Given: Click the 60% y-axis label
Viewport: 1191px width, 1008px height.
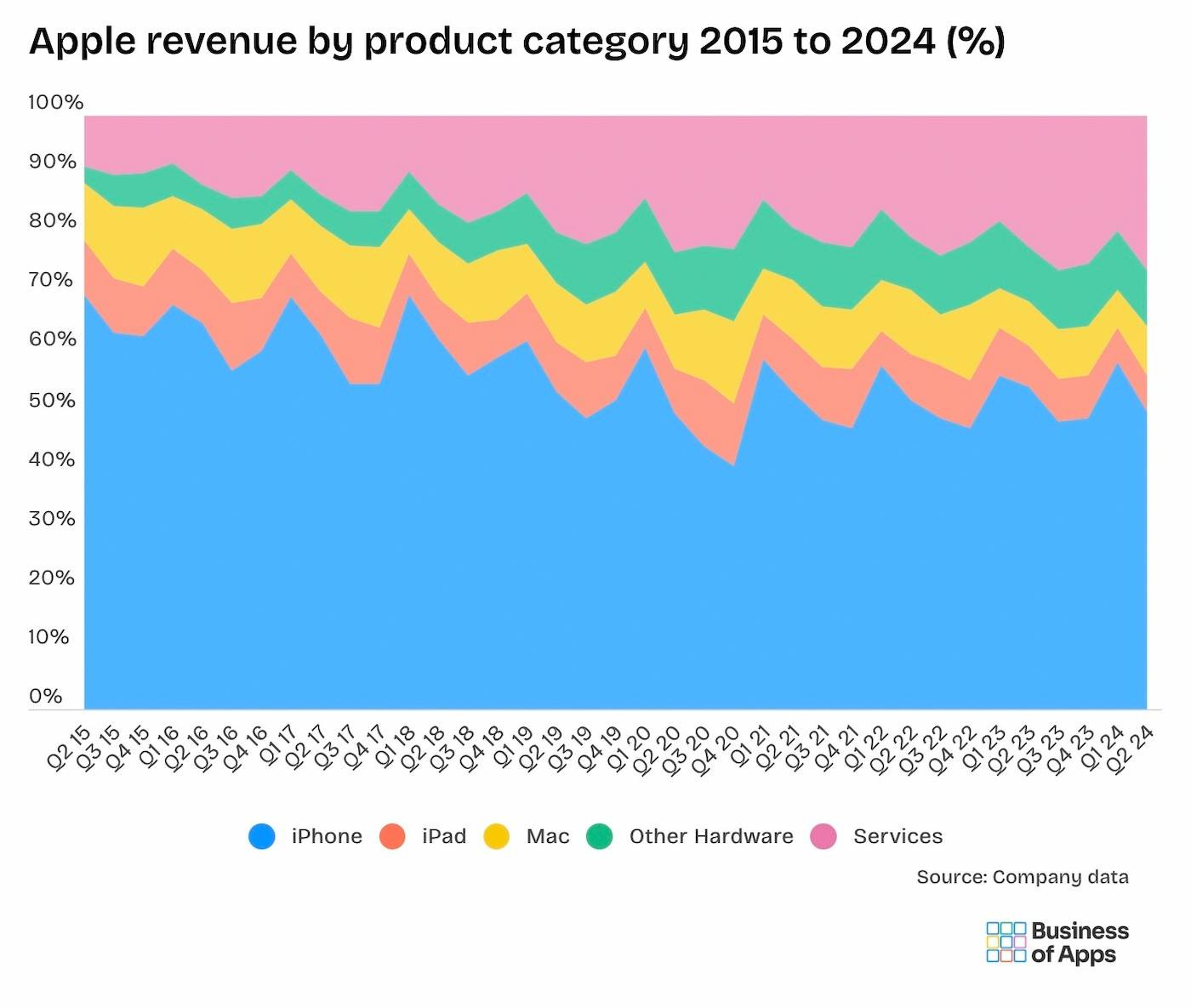Looking at the screenshot, I should (x=53, y=339).
